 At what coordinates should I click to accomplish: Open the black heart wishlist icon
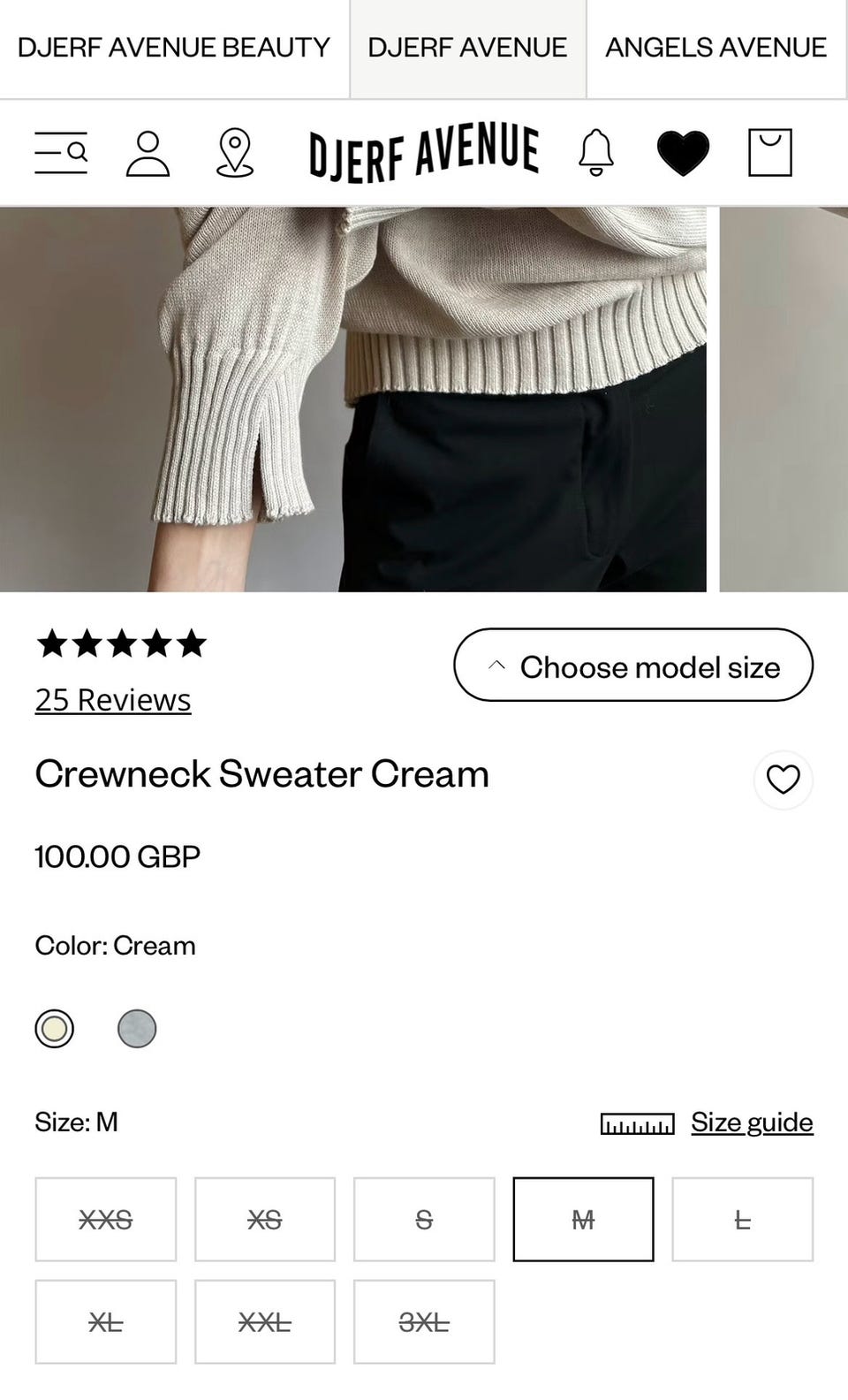(684, 153)
